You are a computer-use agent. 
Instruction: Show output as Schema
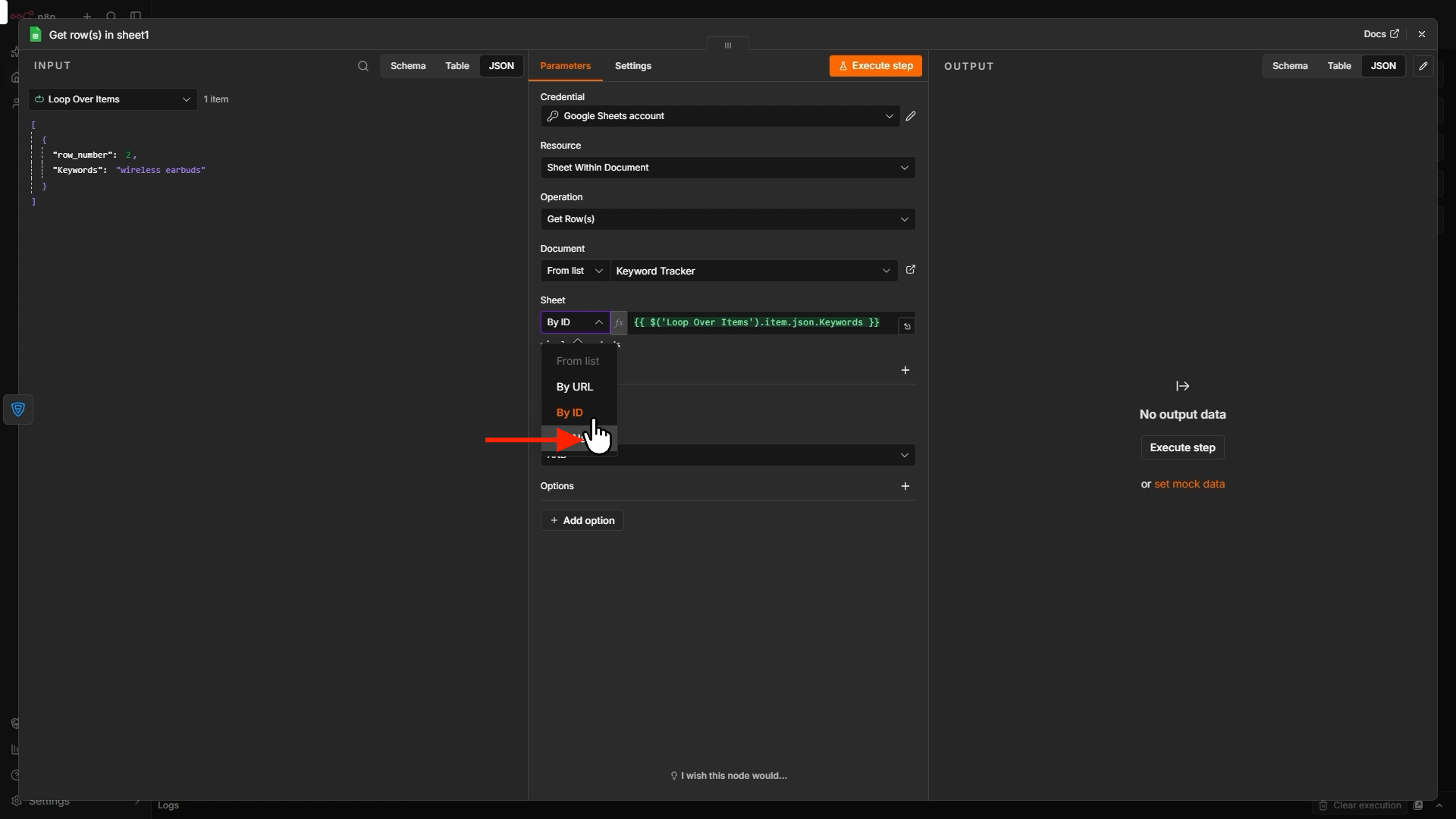[x=1290, y=66]
